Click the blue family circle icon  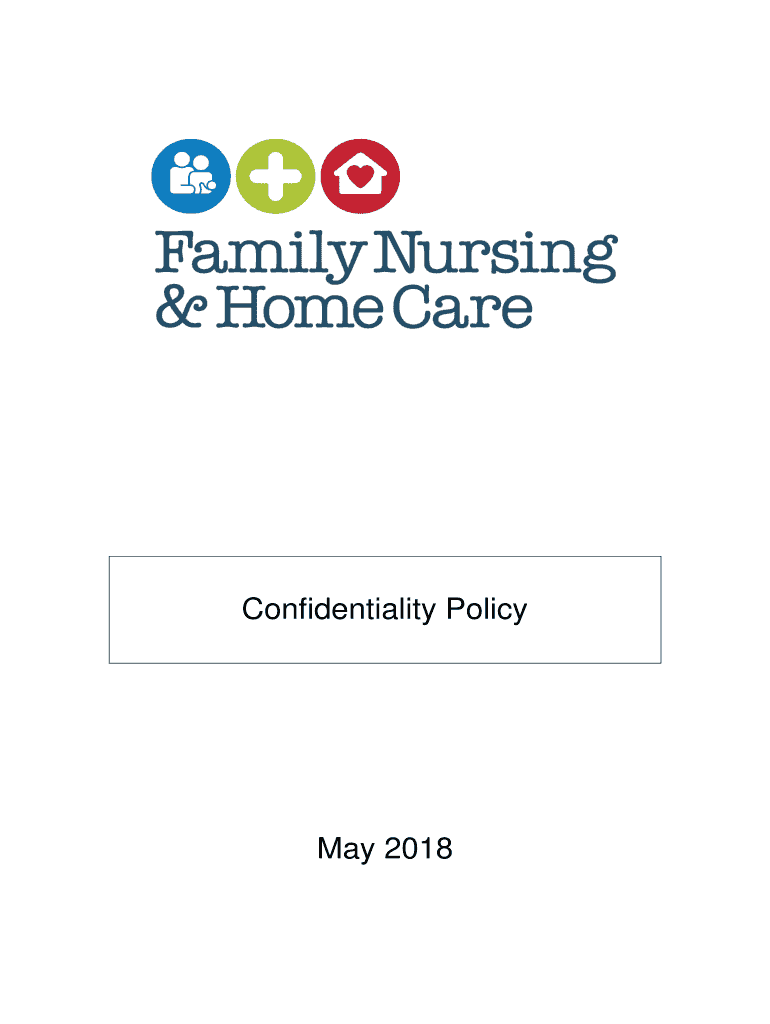(x=192, y=178)
